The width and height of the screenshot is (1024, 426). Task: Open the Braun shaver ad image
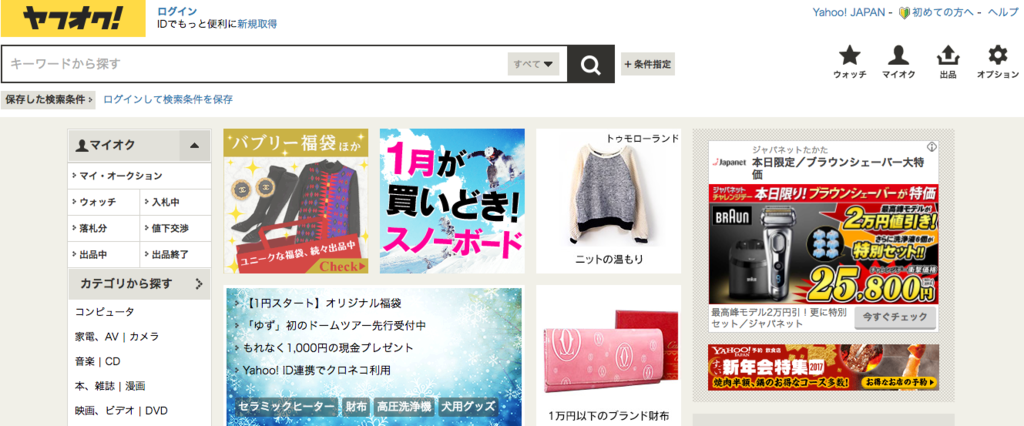coord(823,244)
